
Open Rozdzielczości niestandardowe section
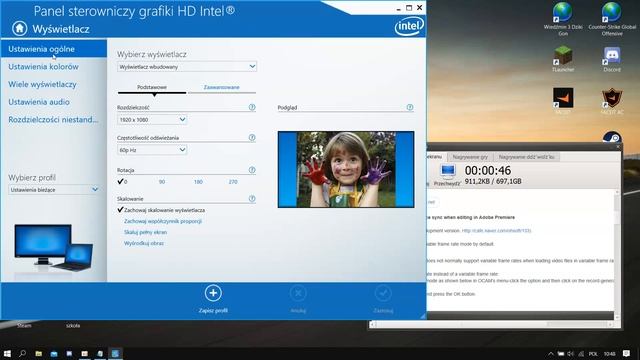coord(54,120)
